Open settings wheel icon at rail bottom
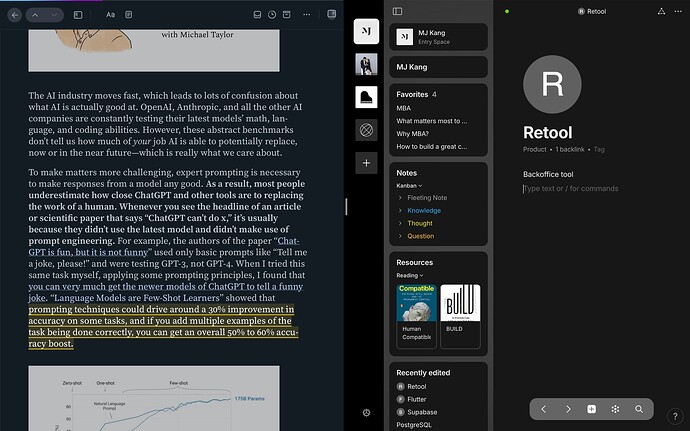690x431 pixels. pos(366,413)
